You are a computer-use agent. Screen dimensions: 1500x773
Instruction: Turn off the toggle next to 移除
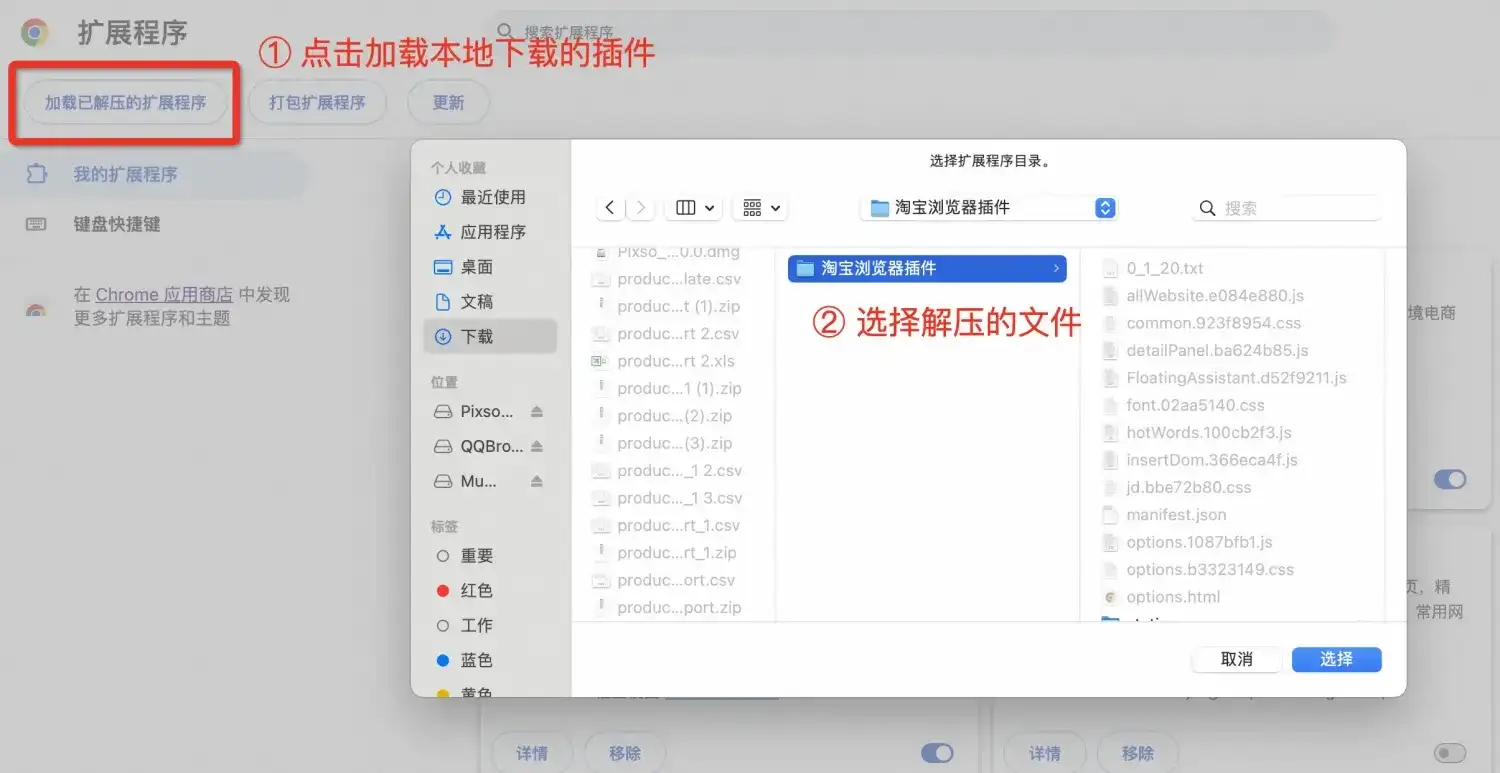[936, 752]
